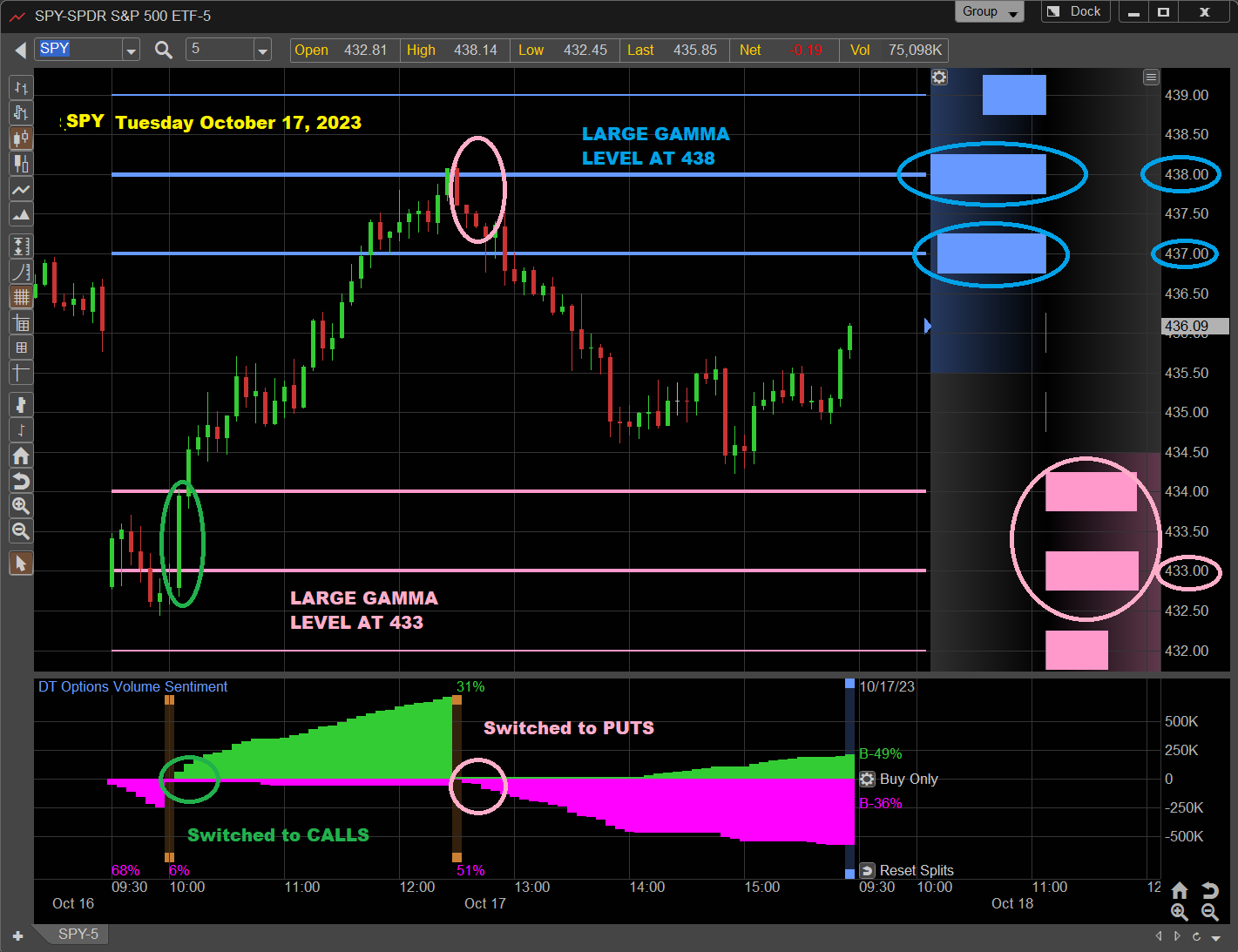Click the orange marker near 10:00 in sentiment panel
Viewport: 1238px width, 952px height.
click(x=169, y=699)
